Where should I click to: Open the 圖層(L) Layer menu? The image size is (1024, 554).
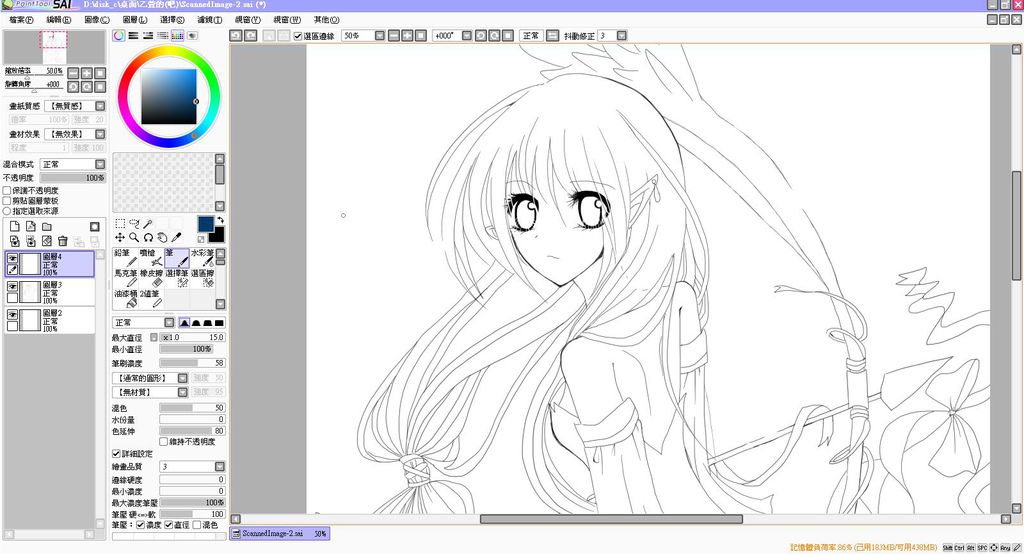tap(135, 20)
